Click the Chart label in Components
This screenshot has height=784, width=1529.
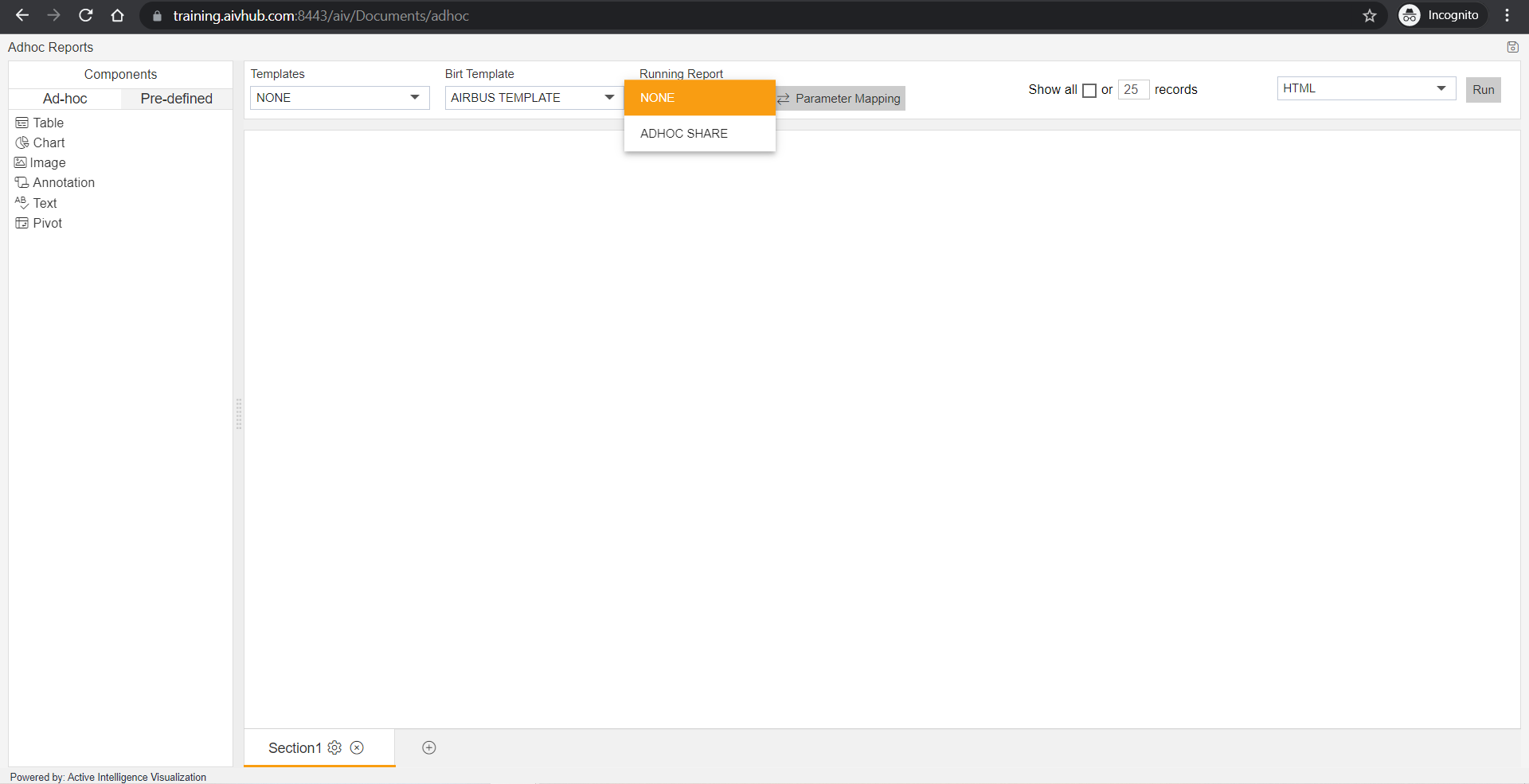pyautogui.click(x=49, y=142)
